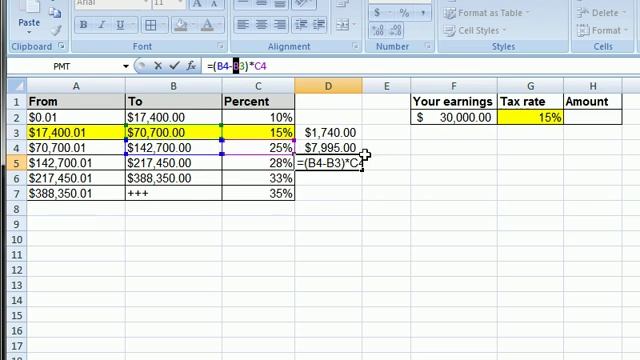This screenshot has height=360, width=640.
Task: Select column A header
Action: click(x=76, y=86)
